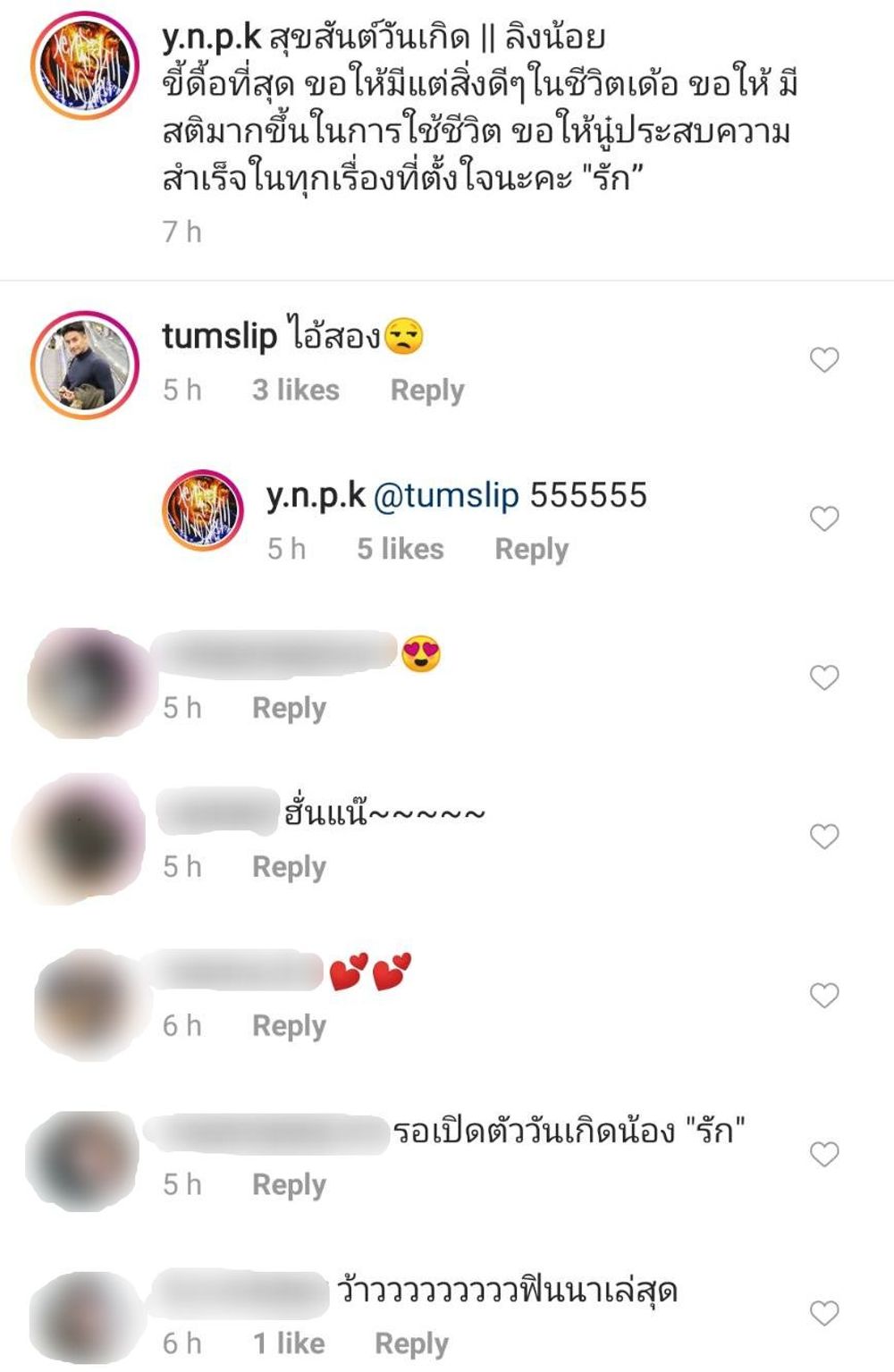Open tumslip username in the comment
The image size is (894, 1372).
point(220,336)
